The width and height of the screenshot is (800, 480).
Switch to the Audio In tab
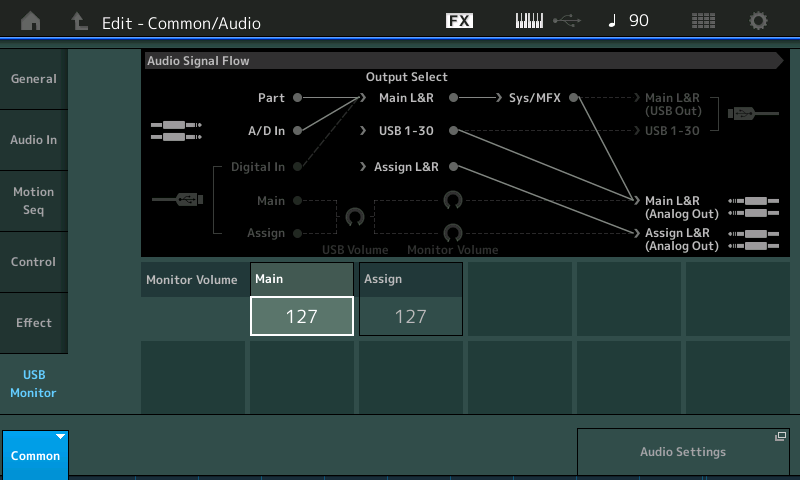34,140
